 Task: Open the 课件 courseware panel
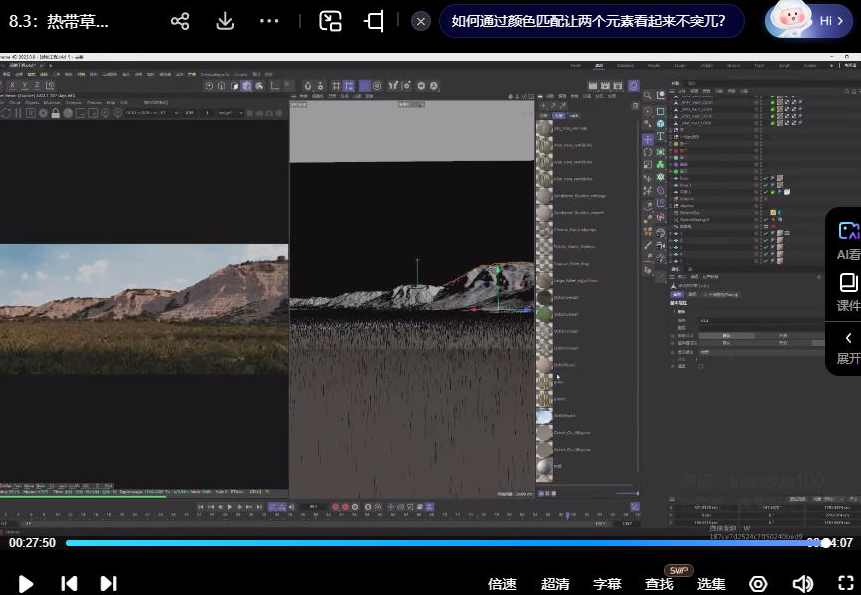click(x=847, y=290)
